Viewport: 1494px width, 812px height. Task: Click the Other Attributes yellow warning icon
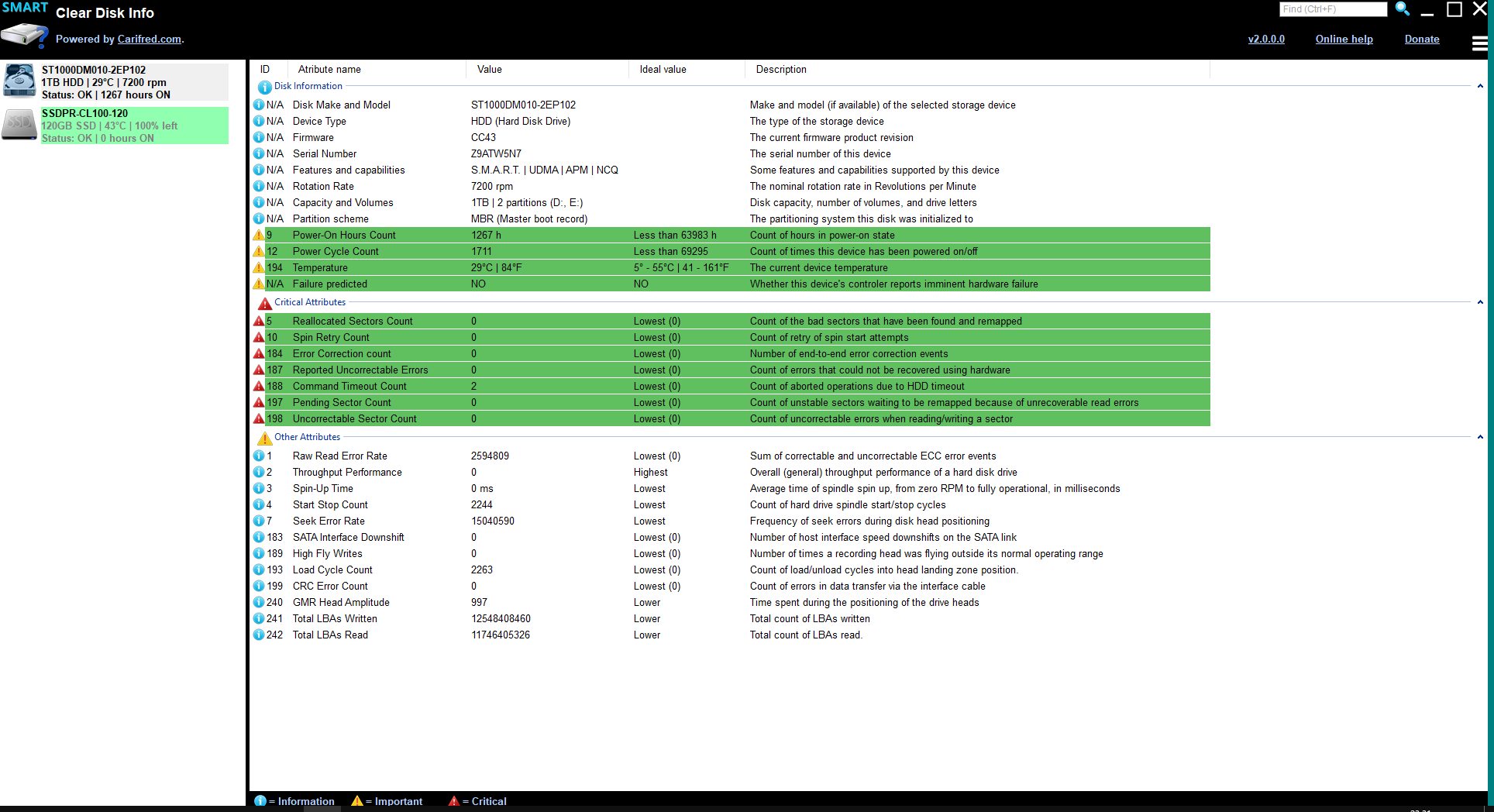[264, 438]
